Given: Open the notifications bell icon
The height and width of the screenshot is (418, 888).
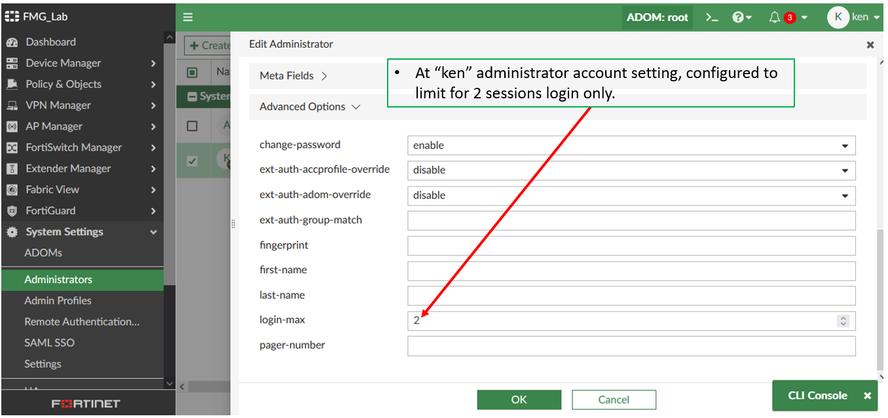Looking at the screenshot, I should point(775,17).
